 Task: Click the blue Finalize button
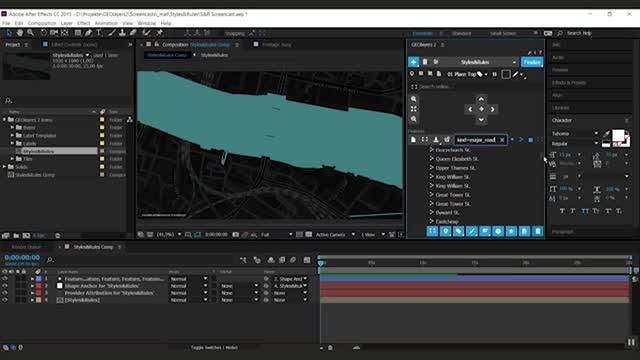[x=532, y=62]
